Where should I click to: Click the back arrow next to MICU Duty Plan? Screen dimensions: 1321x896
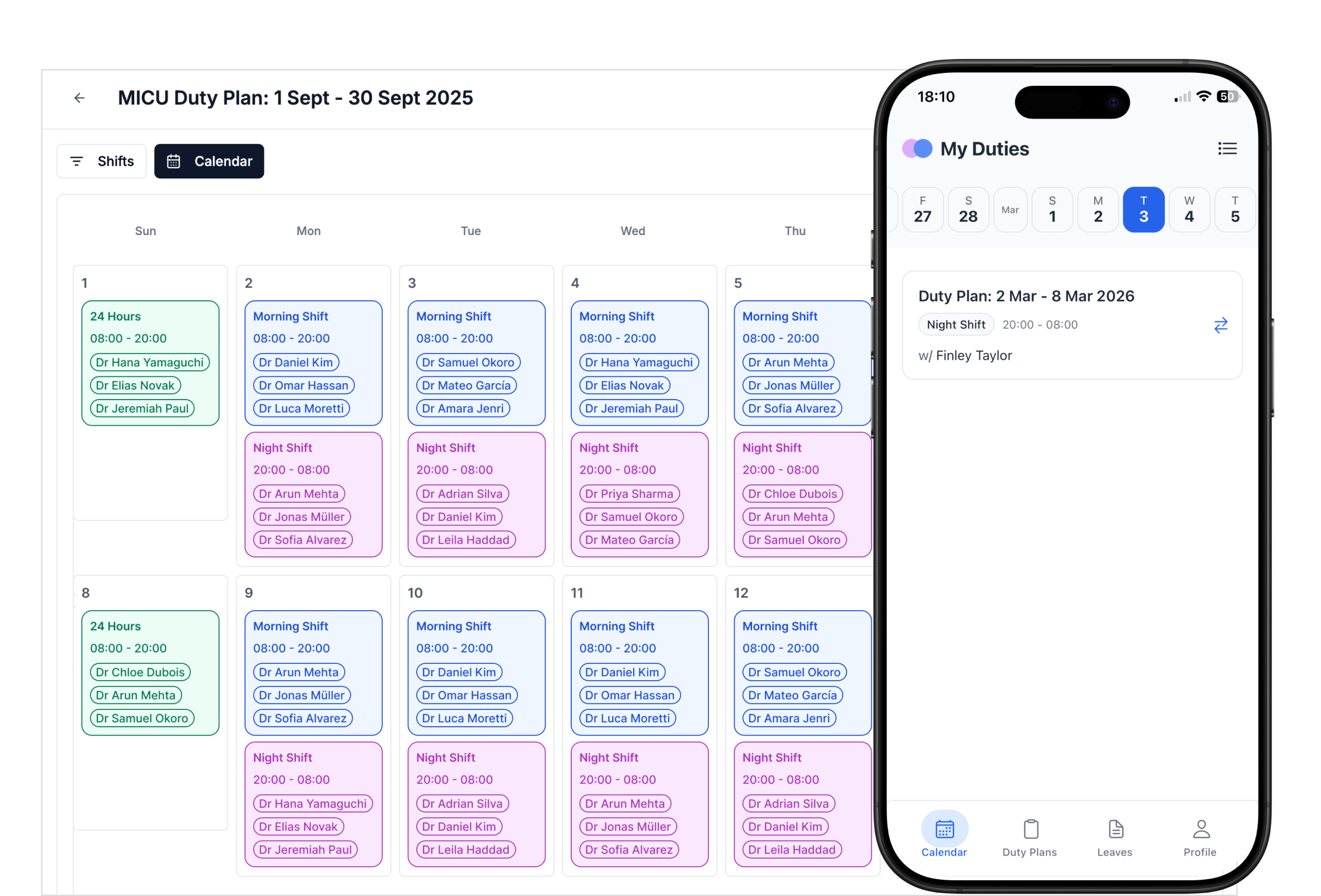pyautogui.click(x=79, y=97)
